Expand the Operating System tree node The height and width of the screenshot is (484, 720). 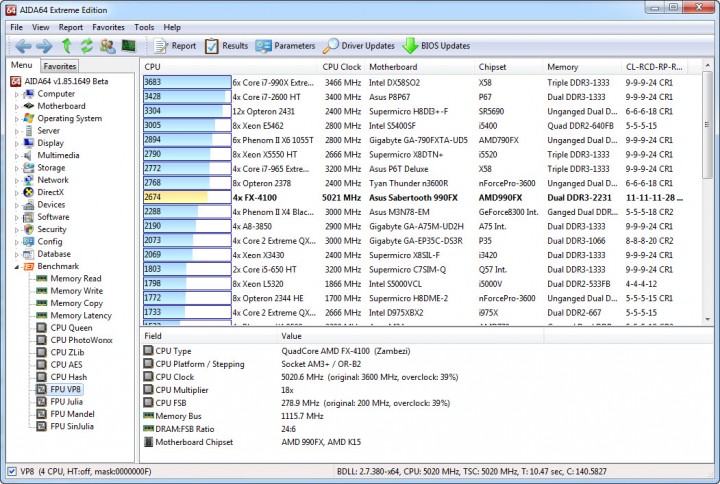coord(17,119)
